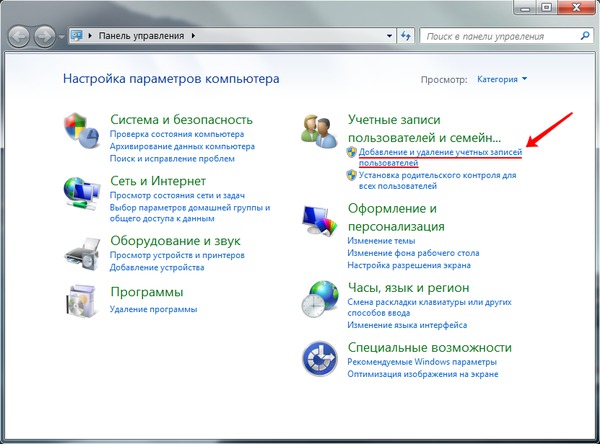Viewport: 600px width, 444px height.
Task: Open Просмотр состояния сети и задач
Action: click(x=177, y=196)
